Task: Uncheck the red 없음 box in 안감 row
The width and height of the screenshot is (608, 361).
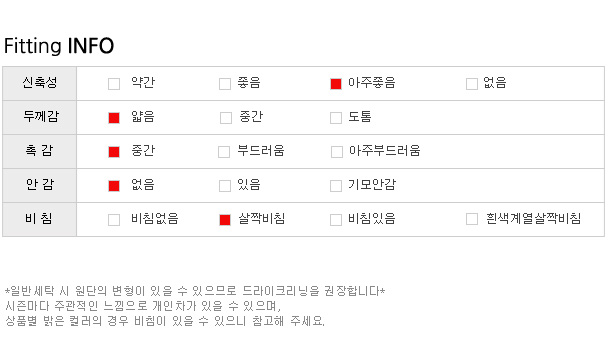Action: 114,186
